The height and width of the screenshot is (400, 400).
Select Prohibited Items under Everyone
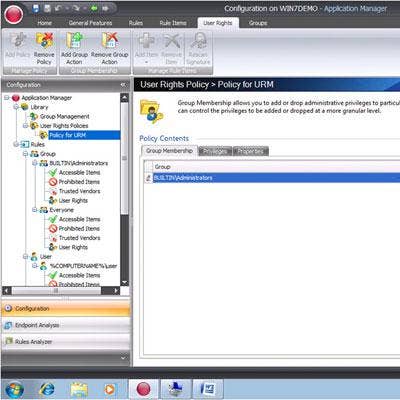(x=79, y=228)
